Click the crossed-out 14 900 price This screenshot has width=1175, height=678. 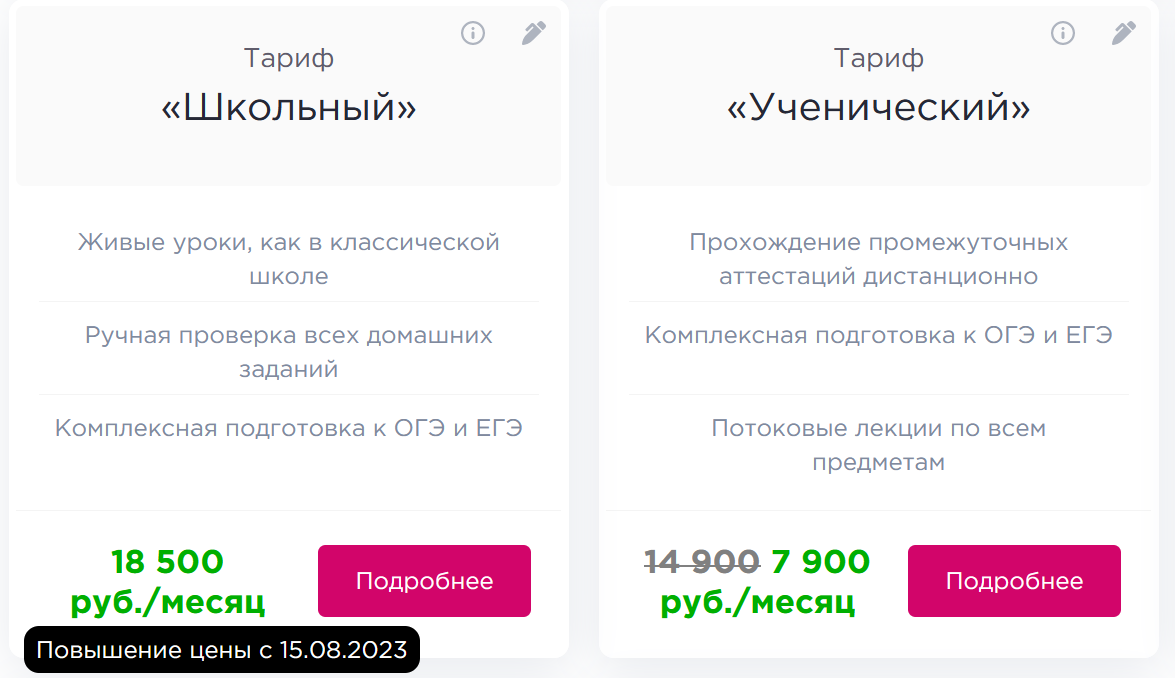pos(702,562)
